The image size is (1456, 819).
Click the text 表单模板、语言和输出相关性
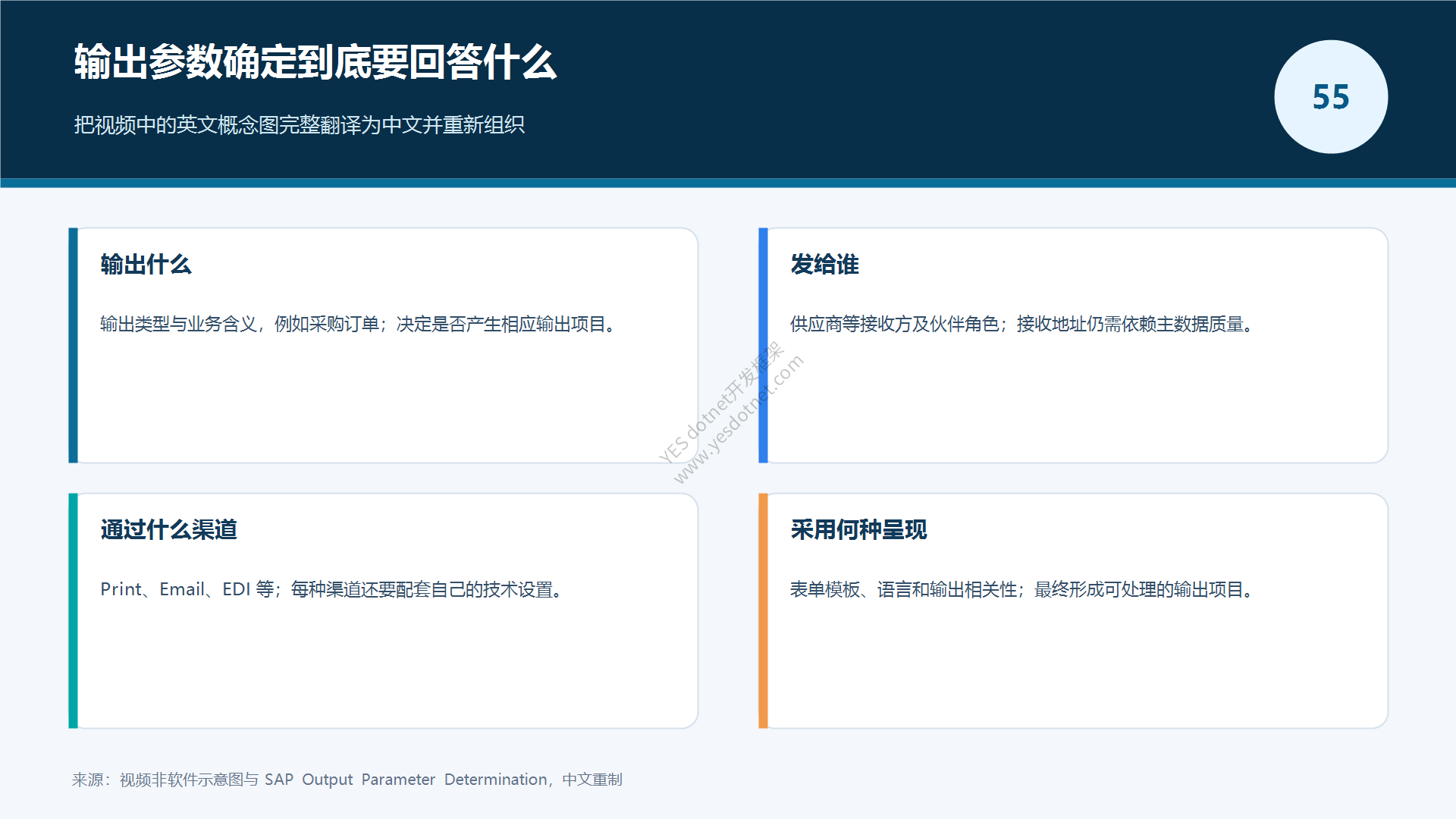[x=903, y=590]
